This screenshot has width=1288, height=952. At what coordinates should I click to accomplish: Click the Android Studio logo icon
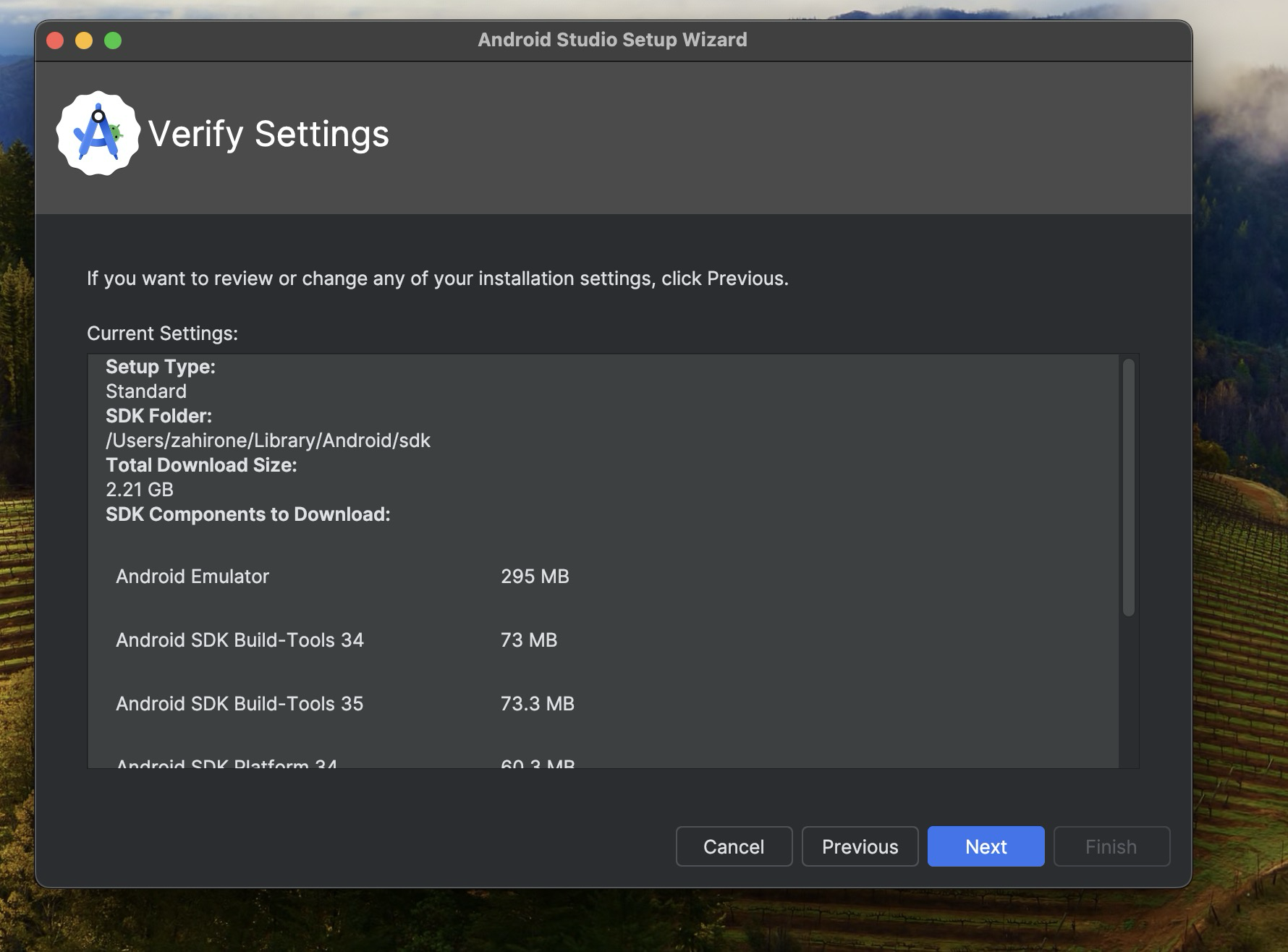click(x=98, y=133)
